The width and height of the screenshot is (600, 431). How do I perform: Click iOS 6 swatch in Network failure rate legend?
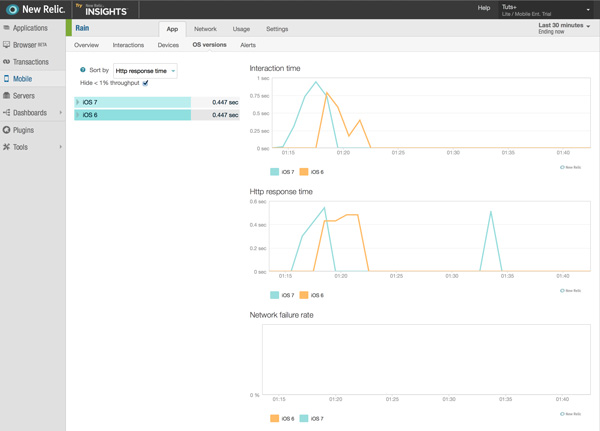(274, 418)
